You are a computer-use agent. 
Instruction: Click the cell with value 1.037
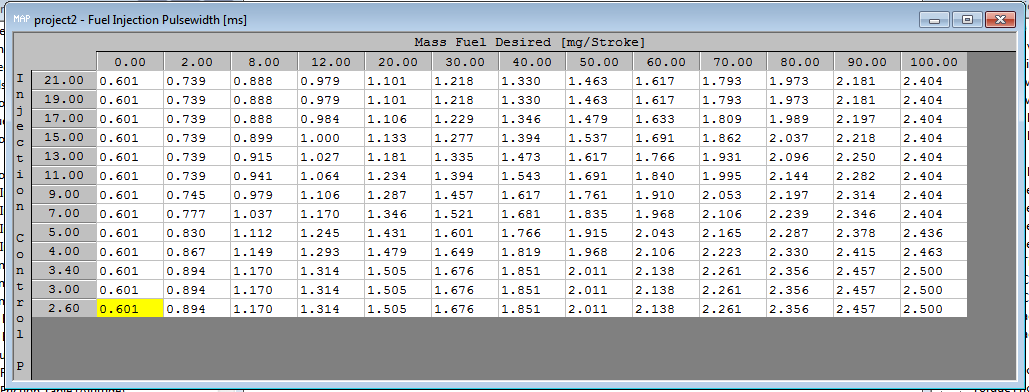(264, 214)
